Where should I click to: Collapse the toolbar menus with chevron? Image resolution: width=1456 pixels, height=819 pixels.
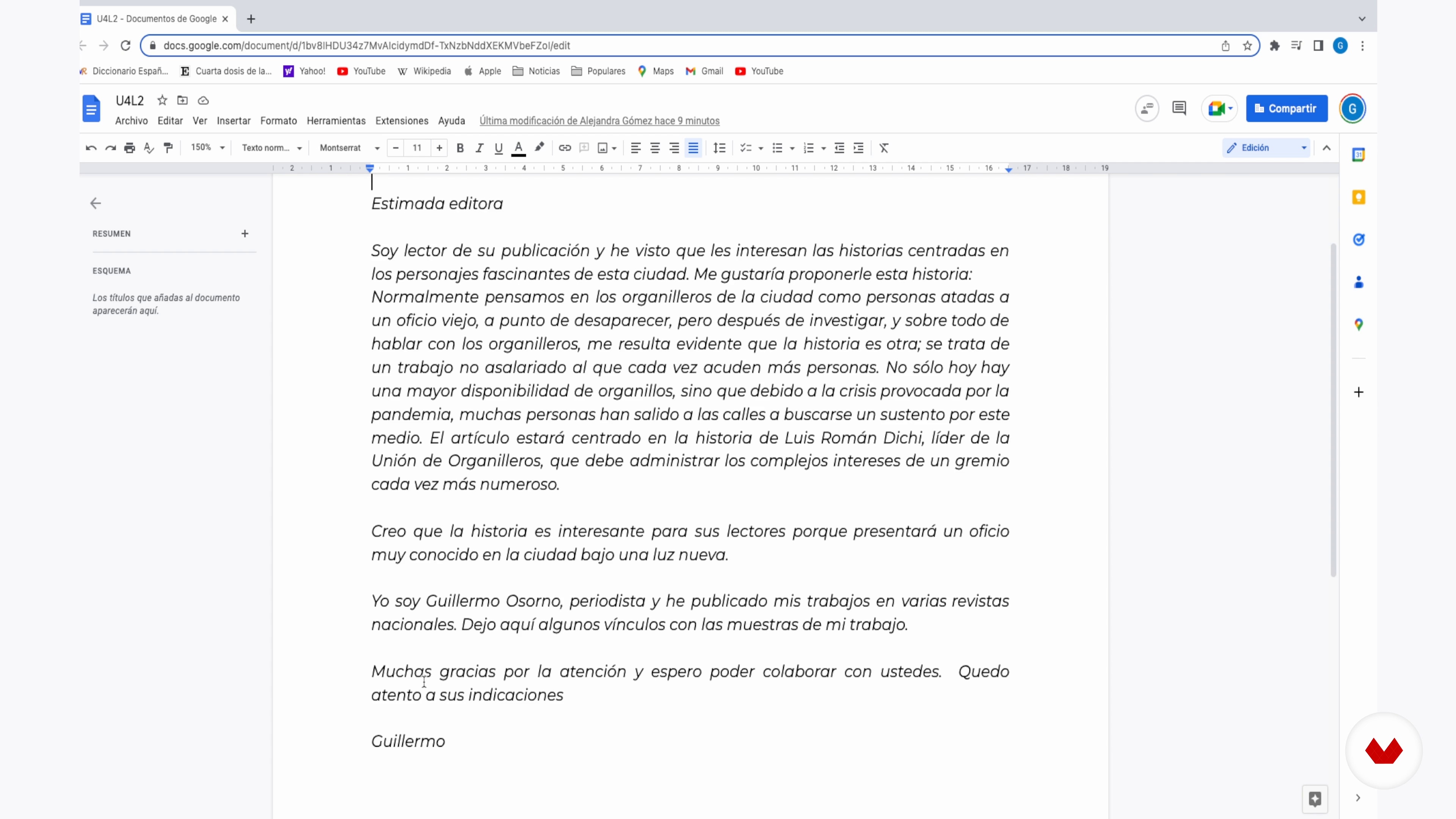[x=1327, y=148]
